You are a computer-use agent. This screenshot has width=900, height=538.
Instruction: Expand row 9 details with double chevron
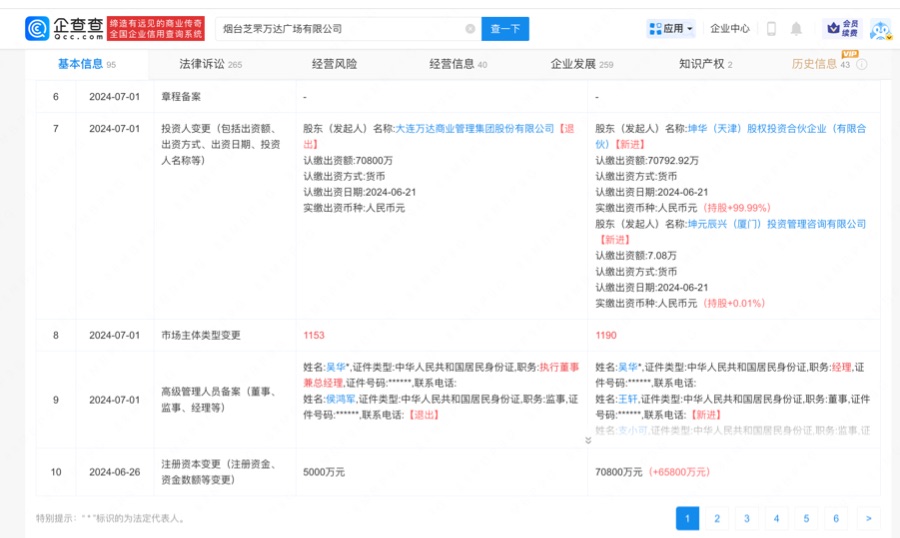(x=588, y=440)
